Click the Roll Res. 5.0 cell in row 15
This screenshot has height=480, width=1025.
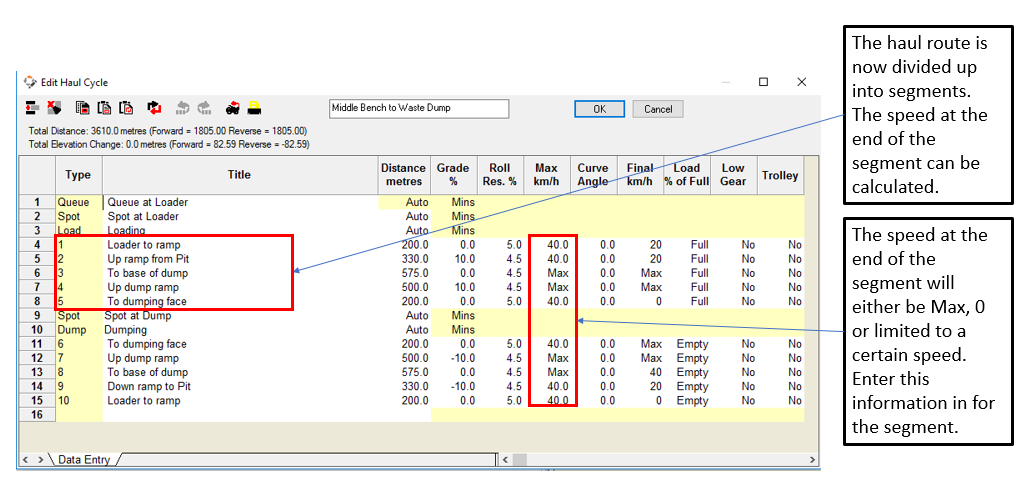501,400
